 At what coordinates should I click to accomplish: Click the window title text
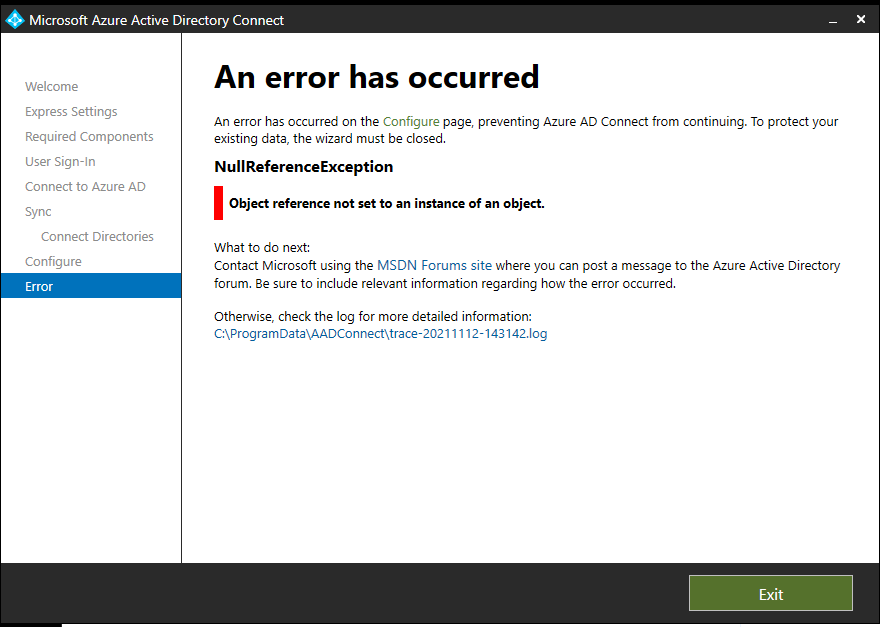click(157, 20)
